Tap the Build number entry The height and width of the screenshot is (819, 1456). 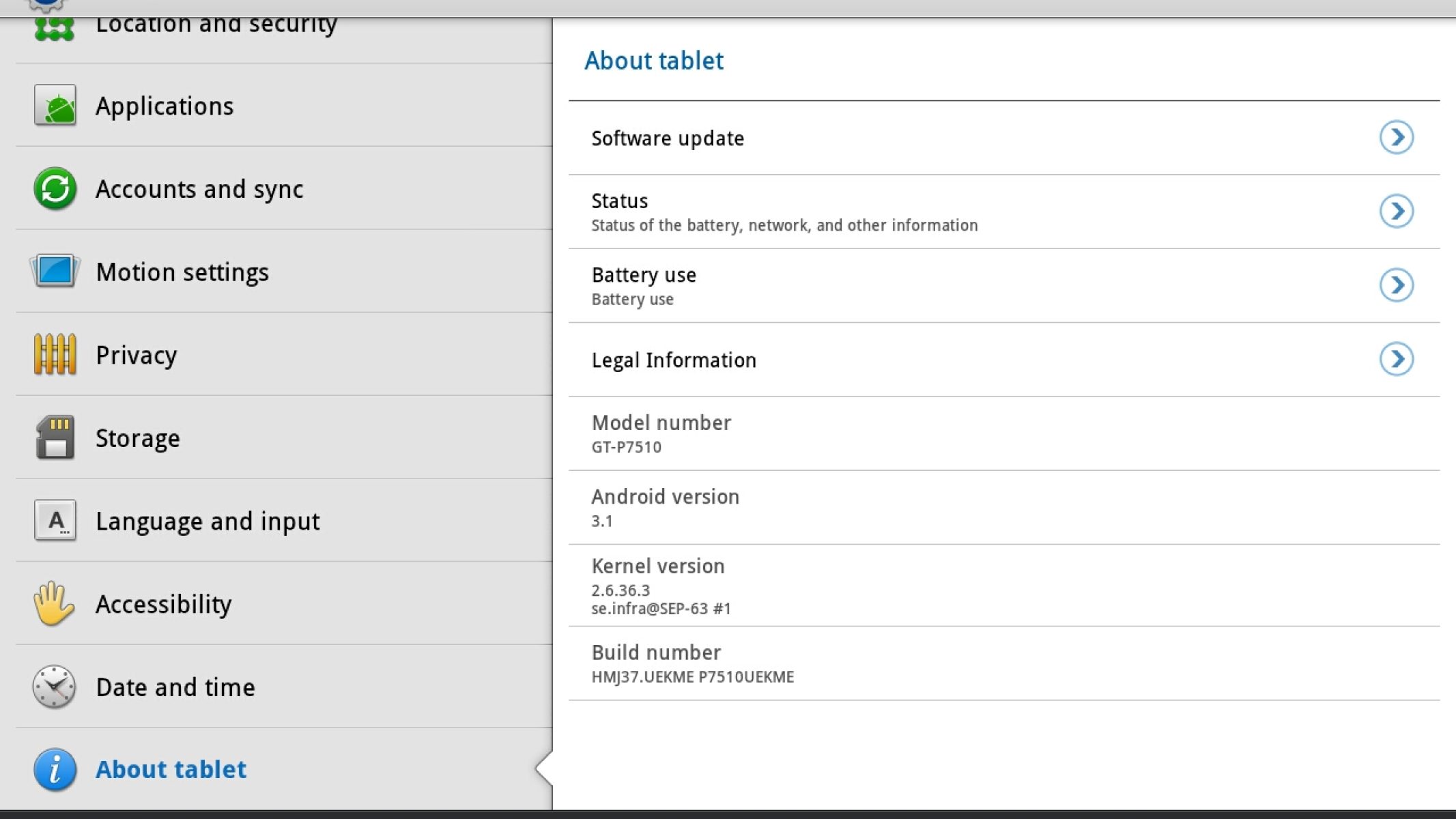692,664
